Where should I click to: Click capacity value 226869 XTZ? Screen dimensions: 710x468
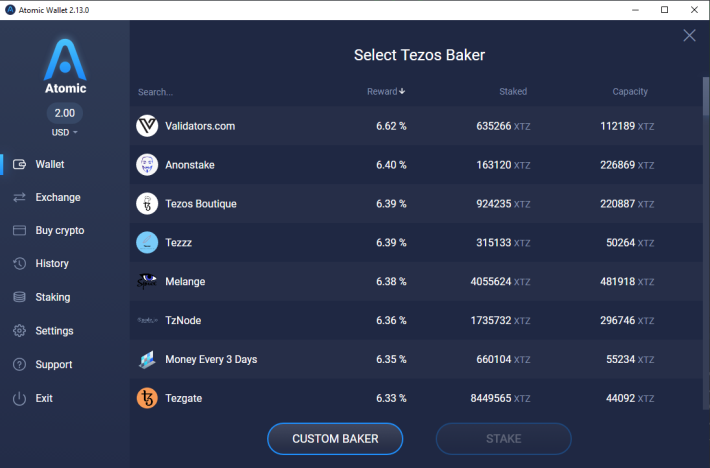627,165
